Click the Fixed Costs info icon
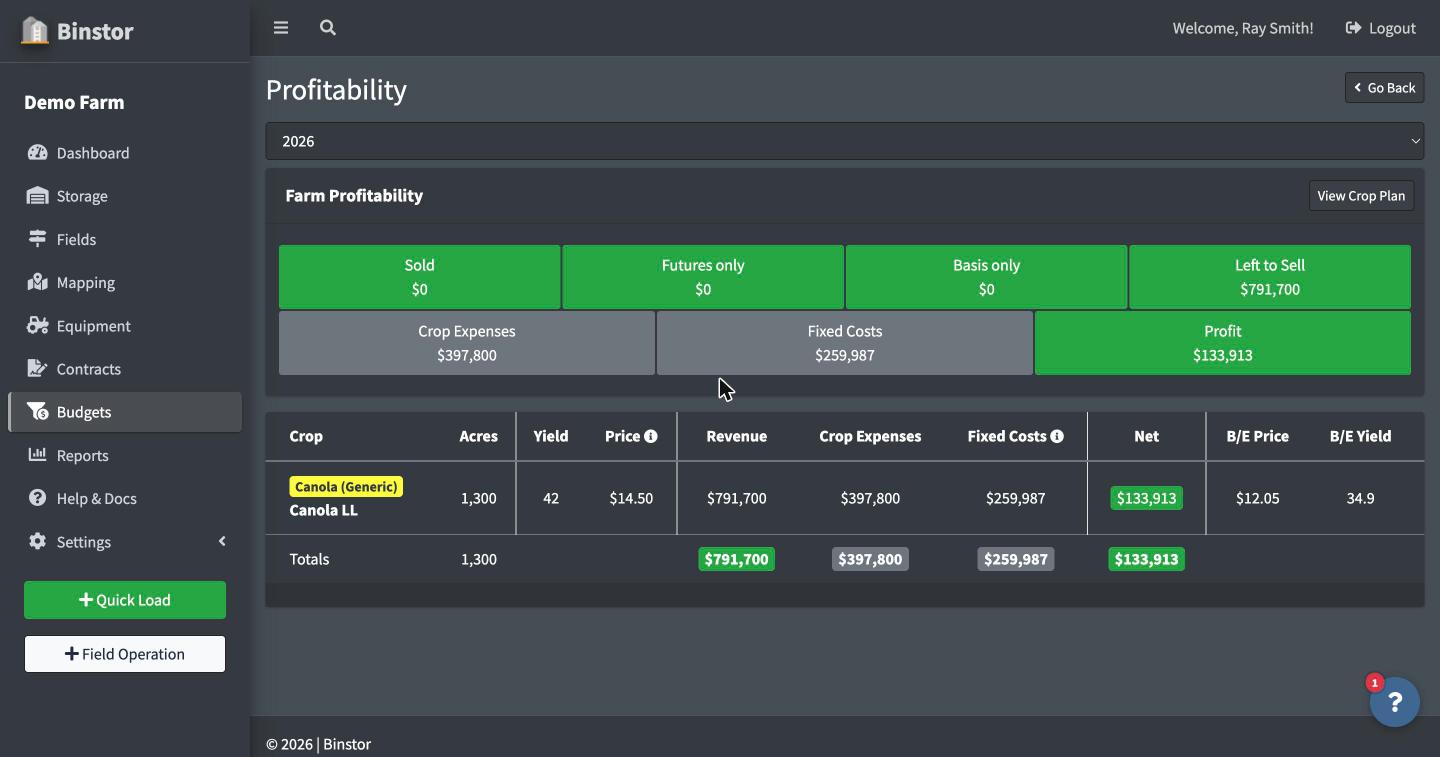This screenshot has height=757, width=1440. click(1057, 436)
